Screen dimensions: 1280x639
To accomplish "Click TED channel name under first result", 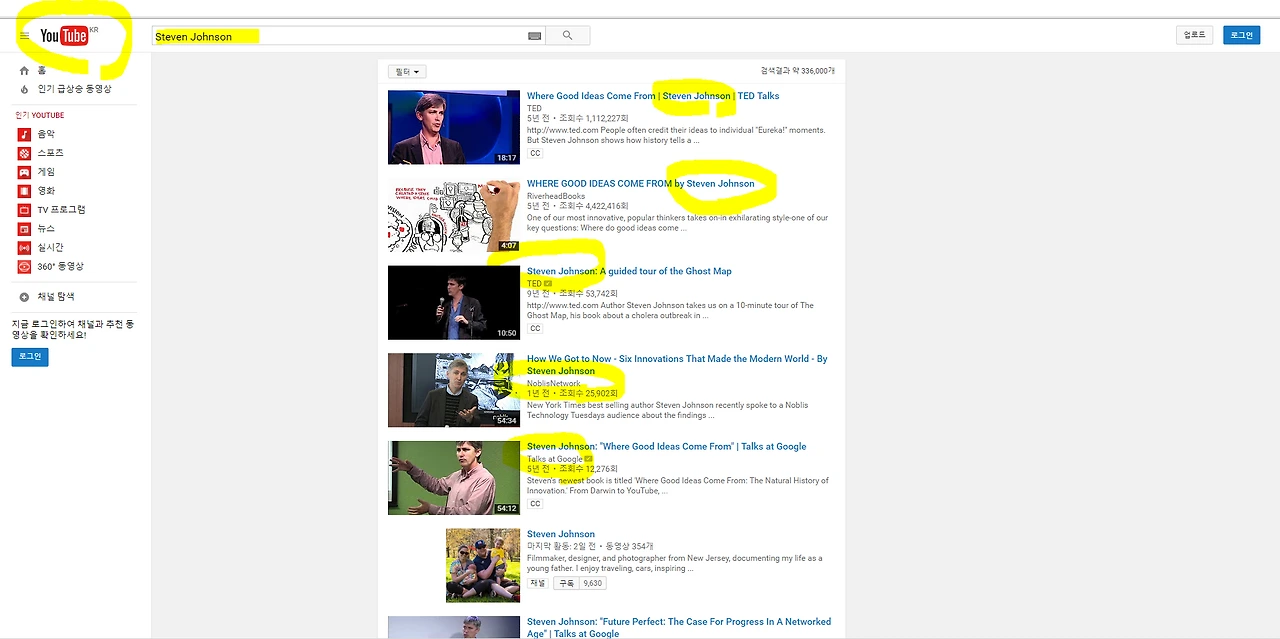I will click(x=534, y=108).
